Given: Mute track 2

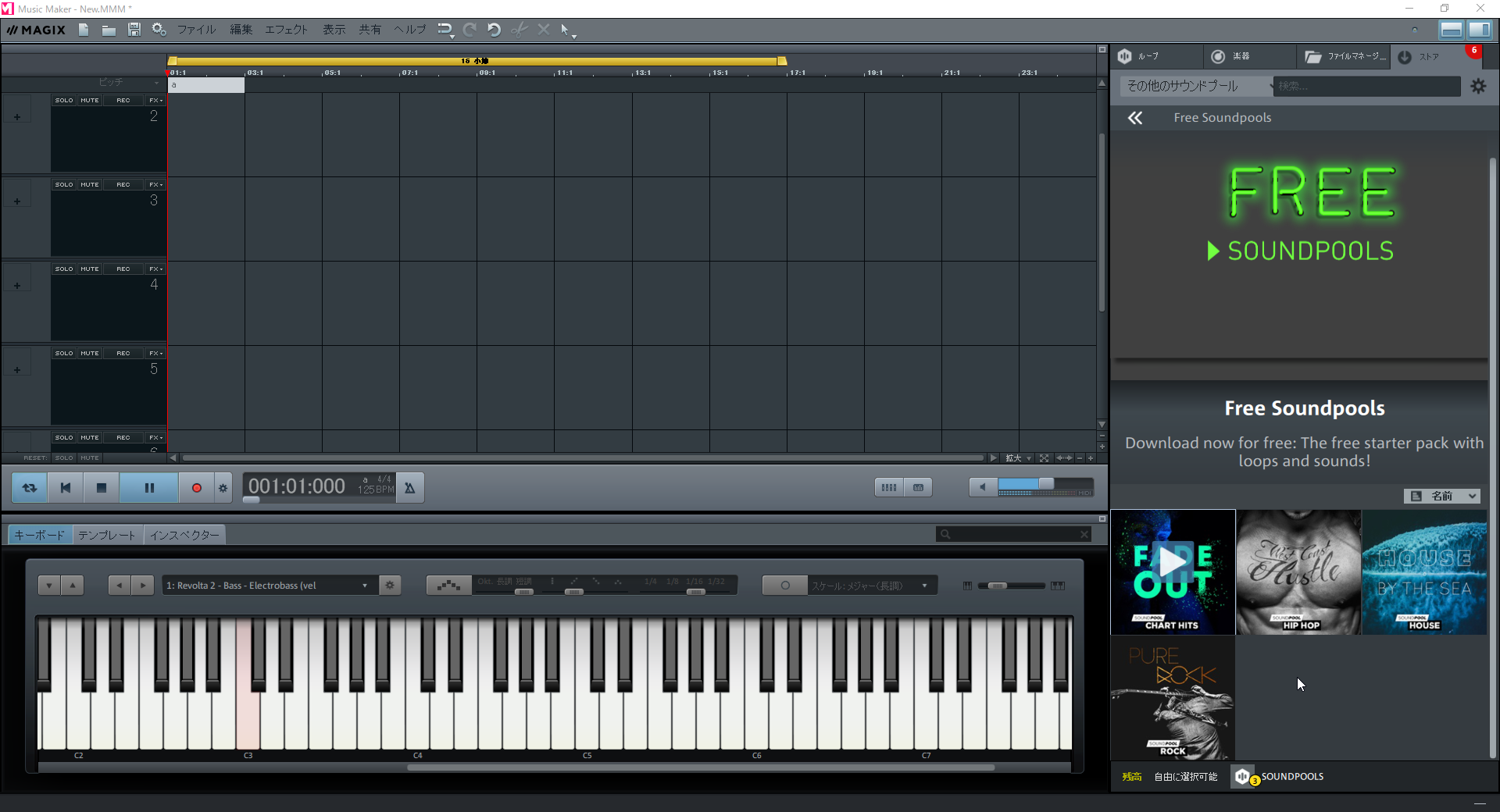Looking at the screenshot, I should (90, 100).
